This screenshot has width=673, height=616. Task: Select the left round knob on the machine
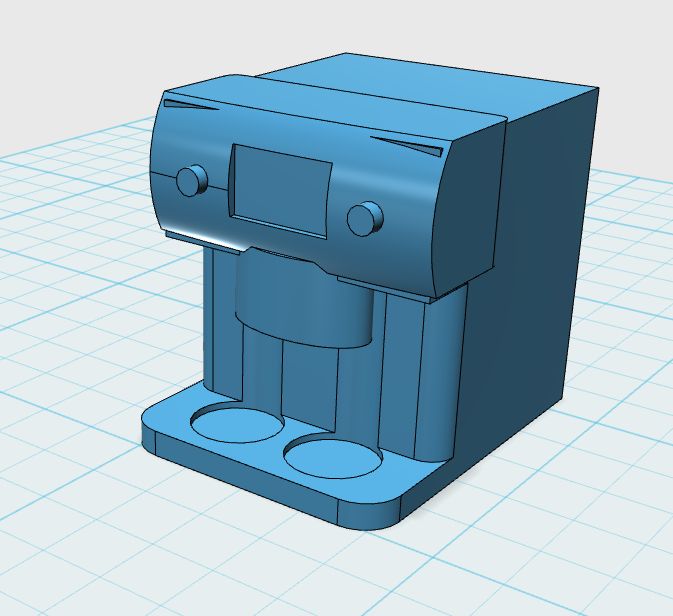tap(191, 180)
